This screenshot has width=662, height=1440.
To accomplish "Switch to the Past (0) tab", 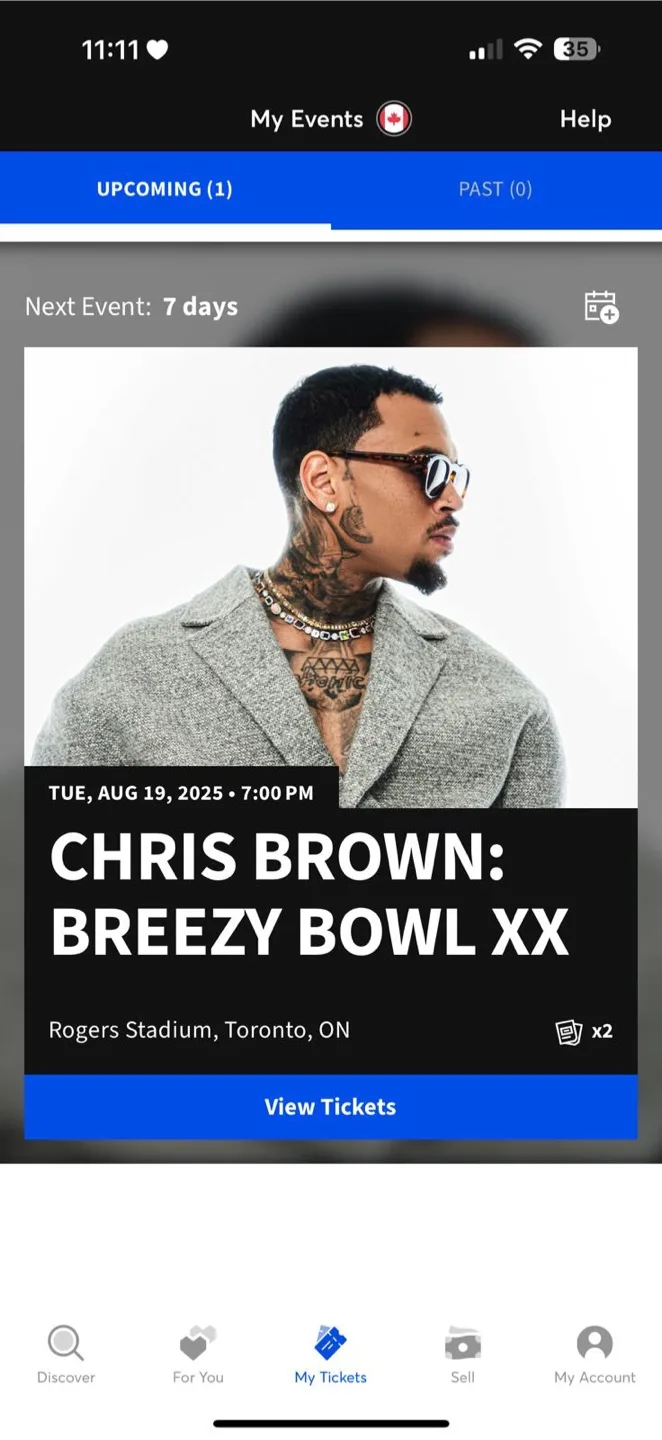I will coord(496,189).
